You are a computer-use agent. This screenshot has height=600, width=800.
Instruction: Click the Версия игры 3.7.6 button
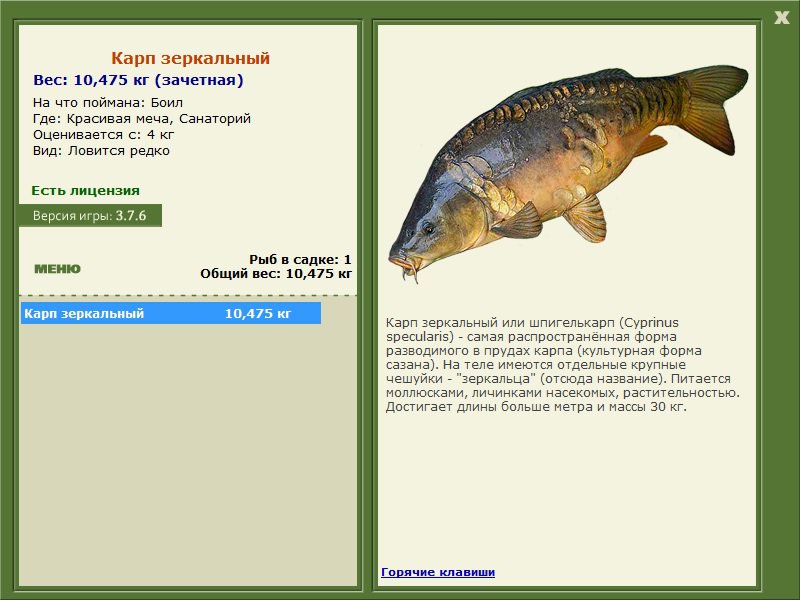[x=89, y=216]
